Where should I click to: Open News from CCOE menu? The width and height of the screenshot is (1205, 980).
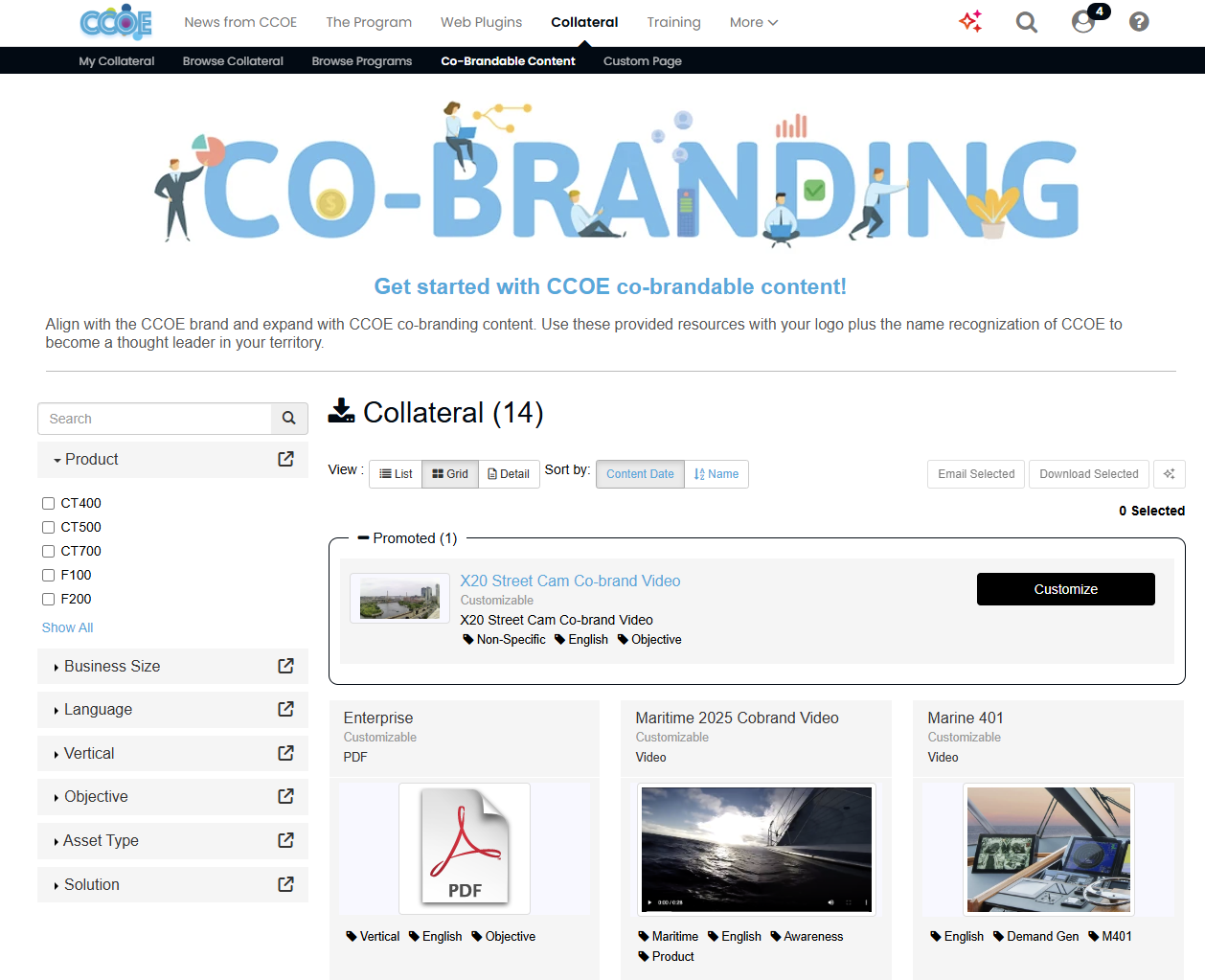[240, 22]
